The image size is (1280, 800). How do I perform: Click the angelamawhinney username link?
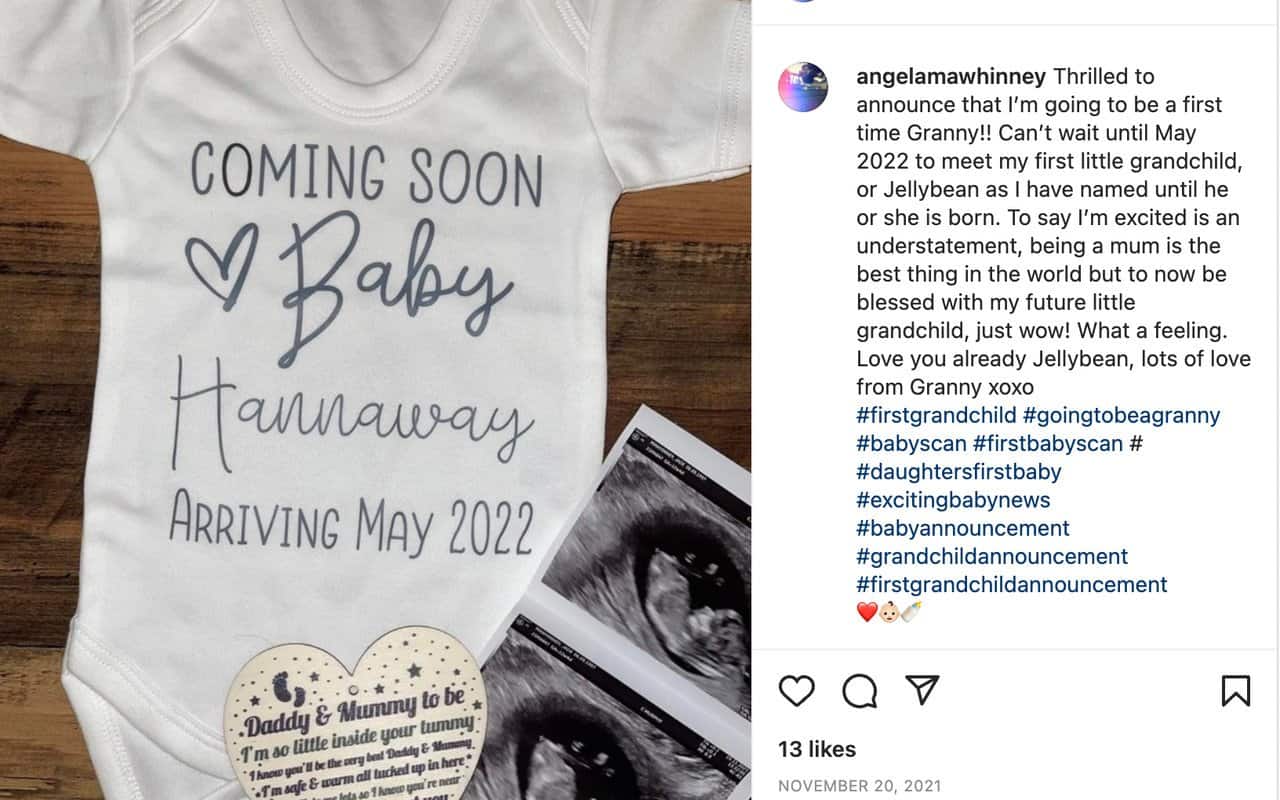(x=951, y=77)
